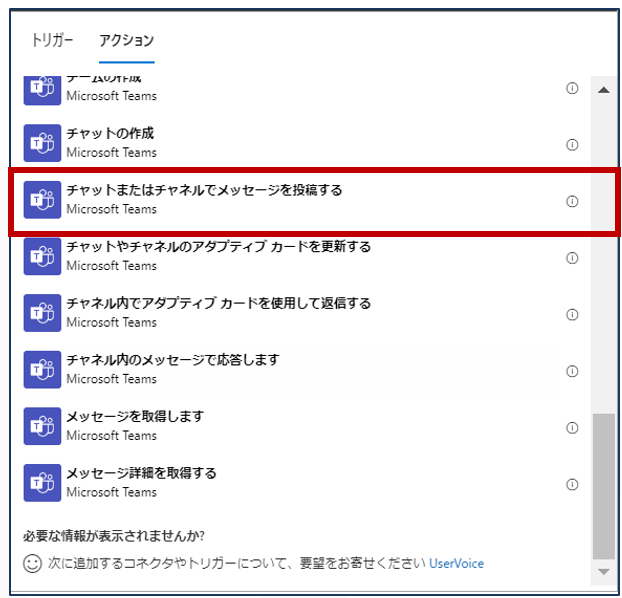Select the アクション tab

[127, 40]
